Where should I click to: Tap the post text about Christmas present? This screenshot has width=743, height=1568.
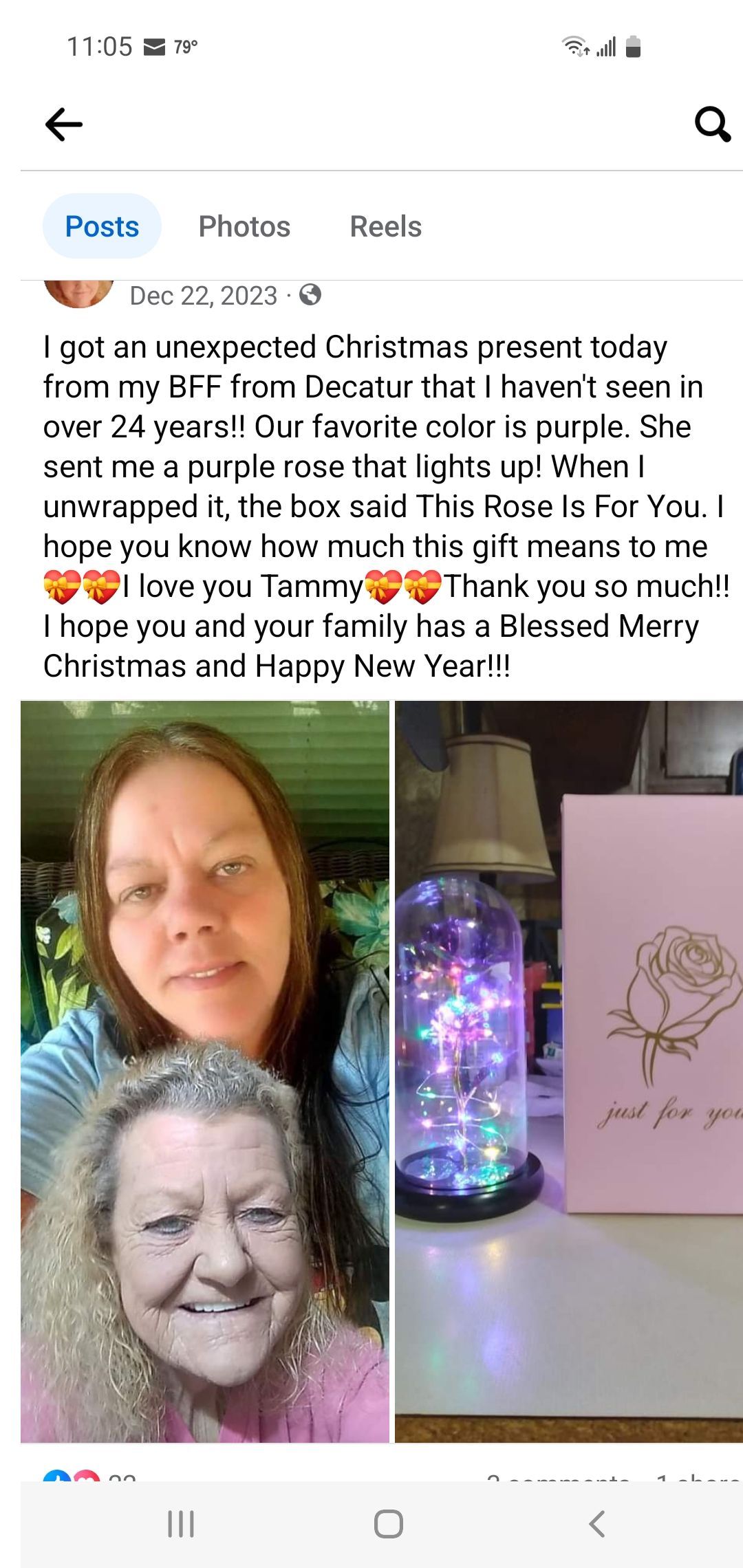(x=386, y=506)
